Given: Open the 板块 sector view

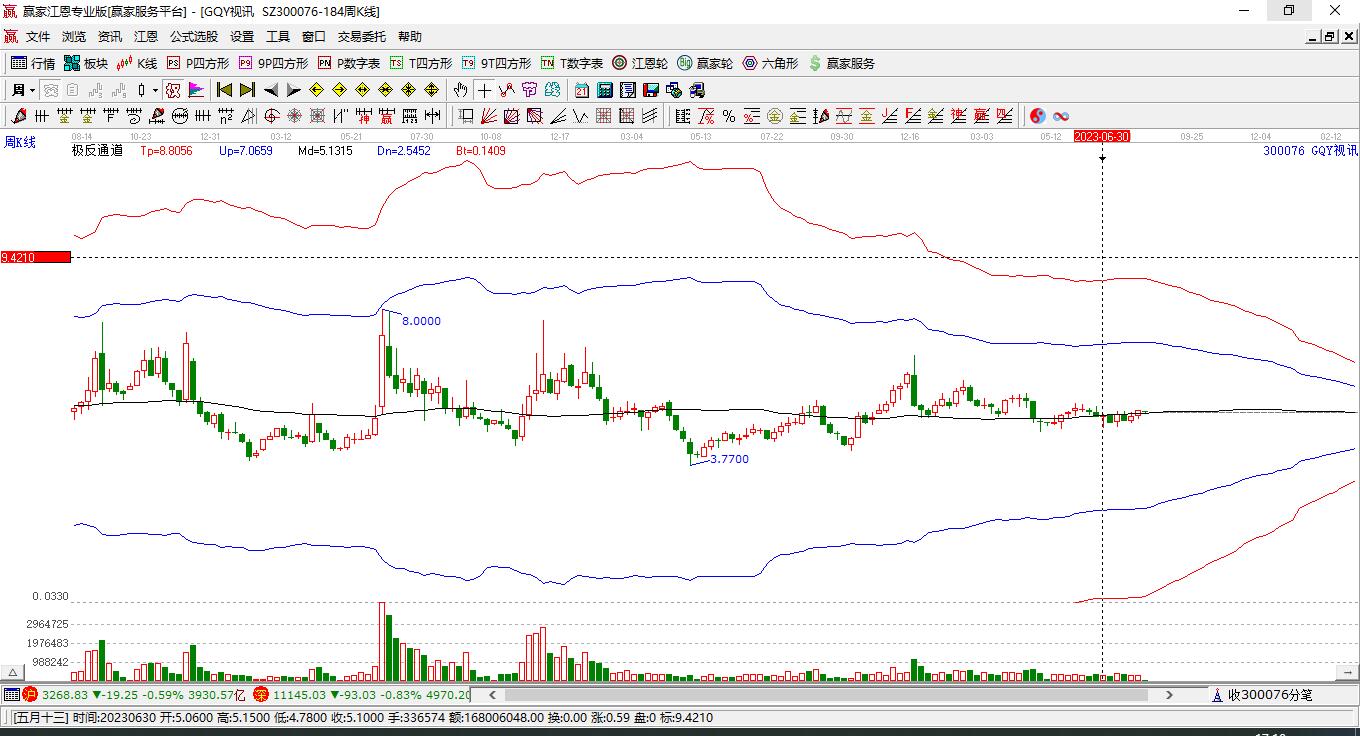Looking at the screenshot, I should 86,63.
